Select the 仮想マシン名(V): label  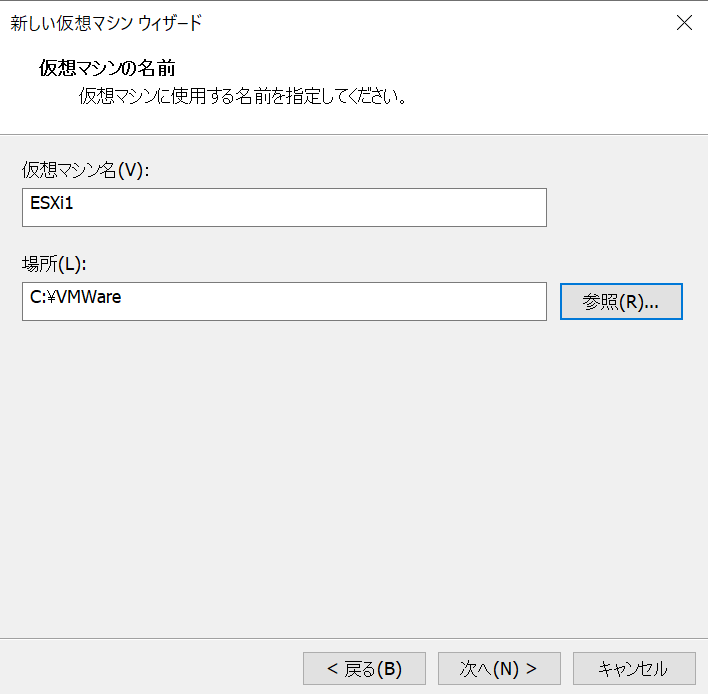coord(85,170)
